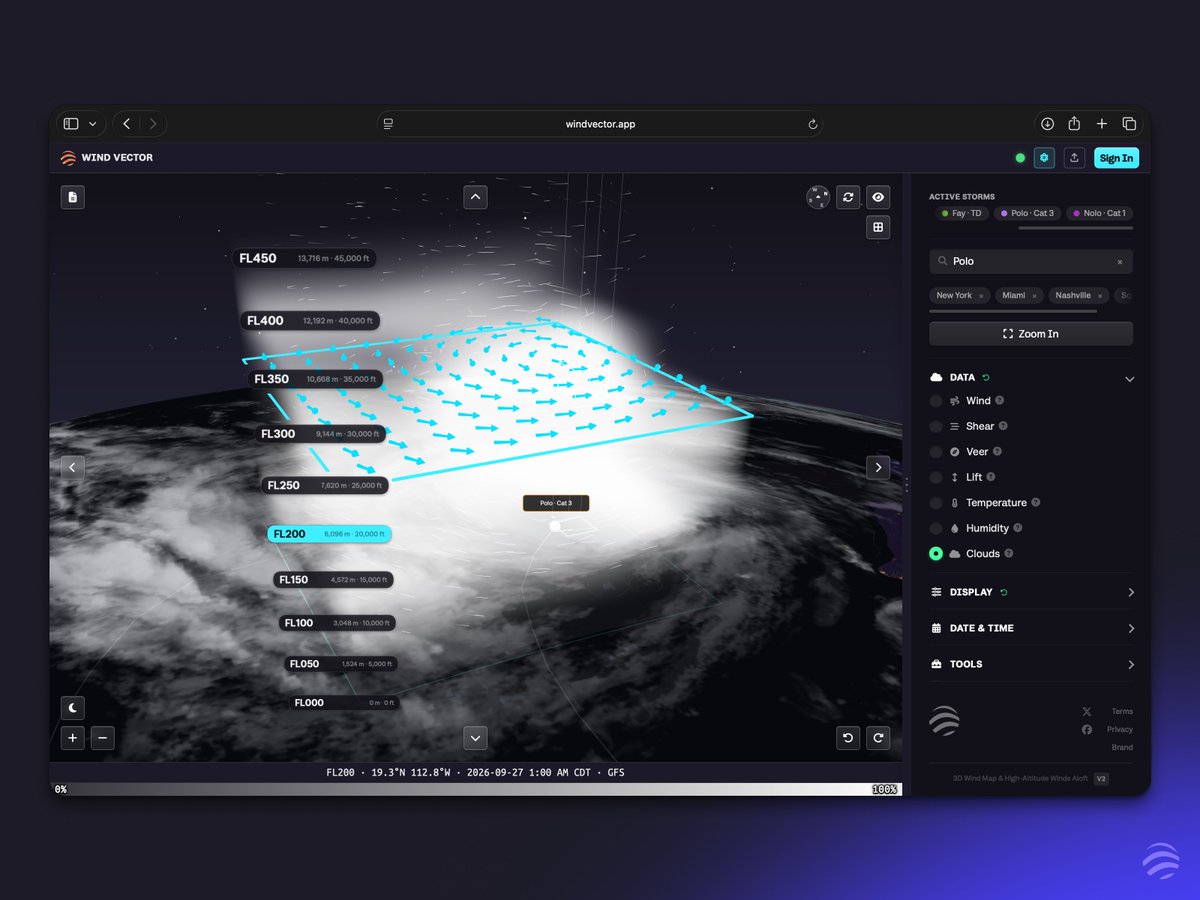Expand the TOOLS section
Image resolution: width=1200 pixels, height=900 pixels.
(x=1031, y=664)
